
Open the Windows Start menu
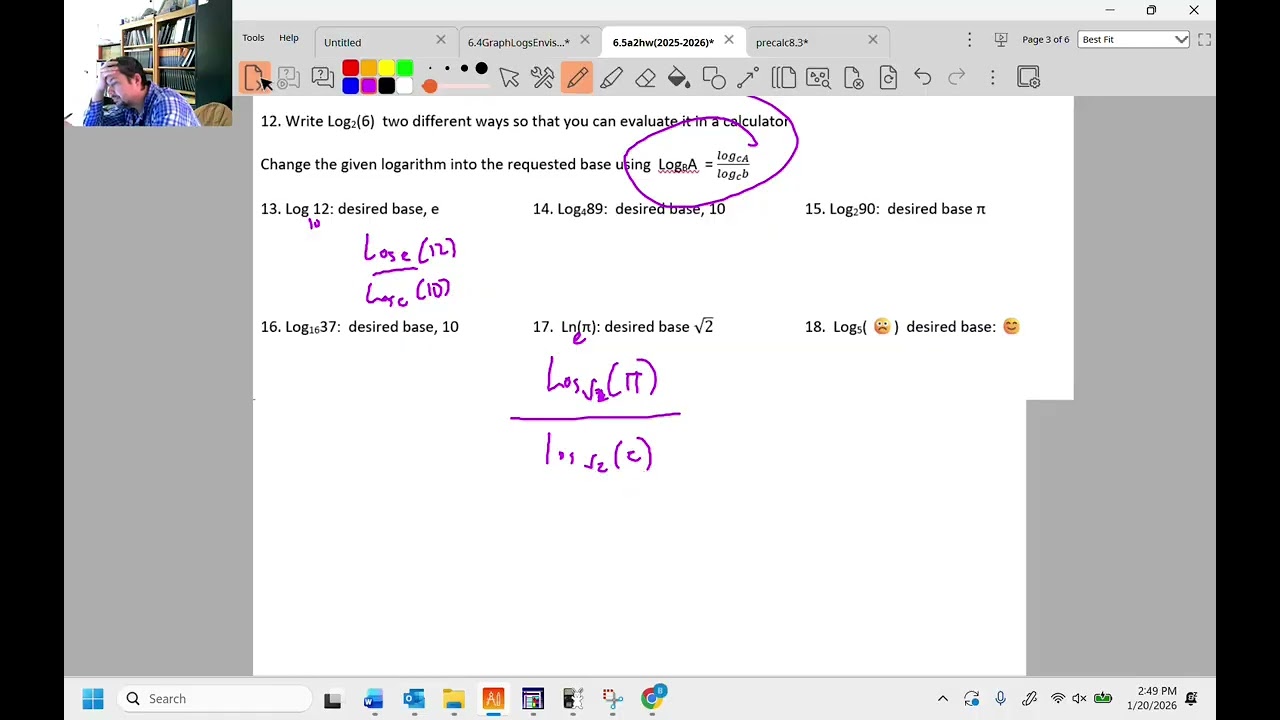(x=93, y=698)
